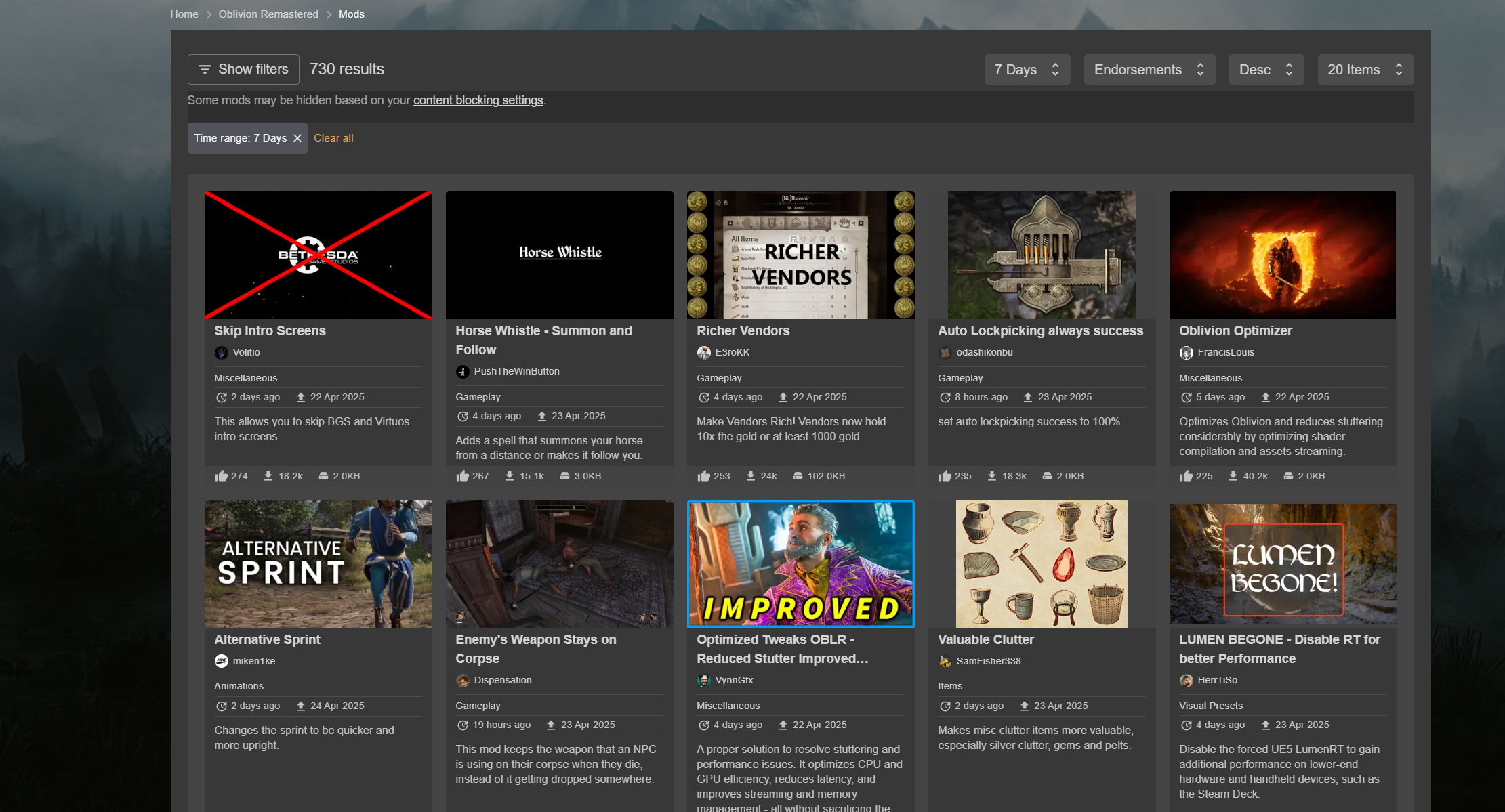Click the FrancisLouis author name
This screenshot has height=812, width=1505.
pyautogui.click(x=1226, y=352)
